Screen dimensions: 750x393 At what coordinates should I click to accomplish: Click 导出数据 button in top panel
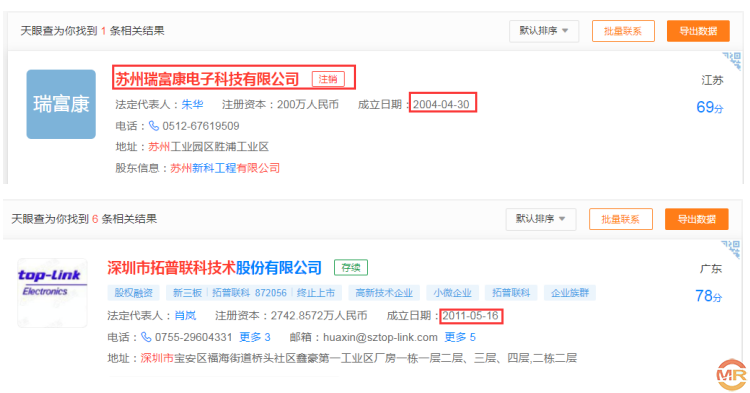(x=698, y=31)
